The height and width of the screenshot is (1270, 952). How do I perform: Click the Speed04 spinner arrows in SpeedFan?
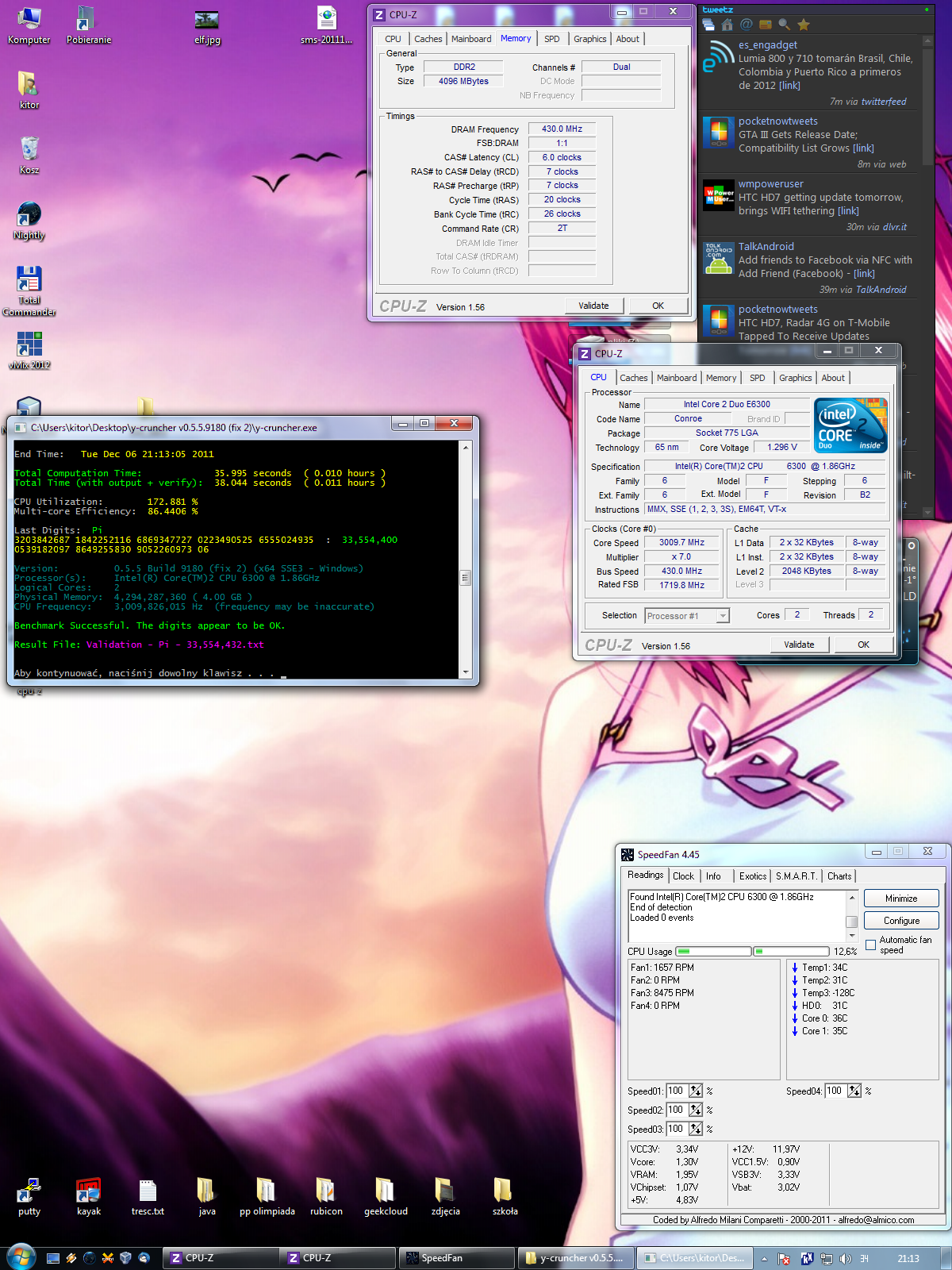point(854,1091)
